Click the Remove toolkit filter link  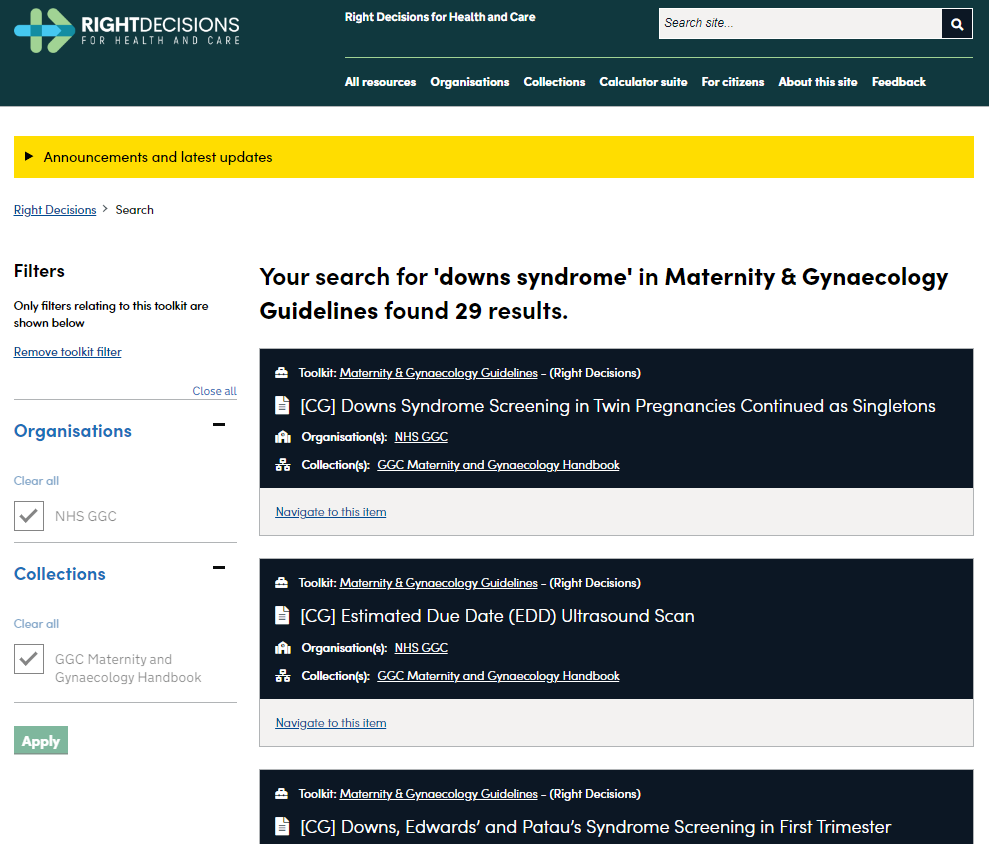[68, 352]
